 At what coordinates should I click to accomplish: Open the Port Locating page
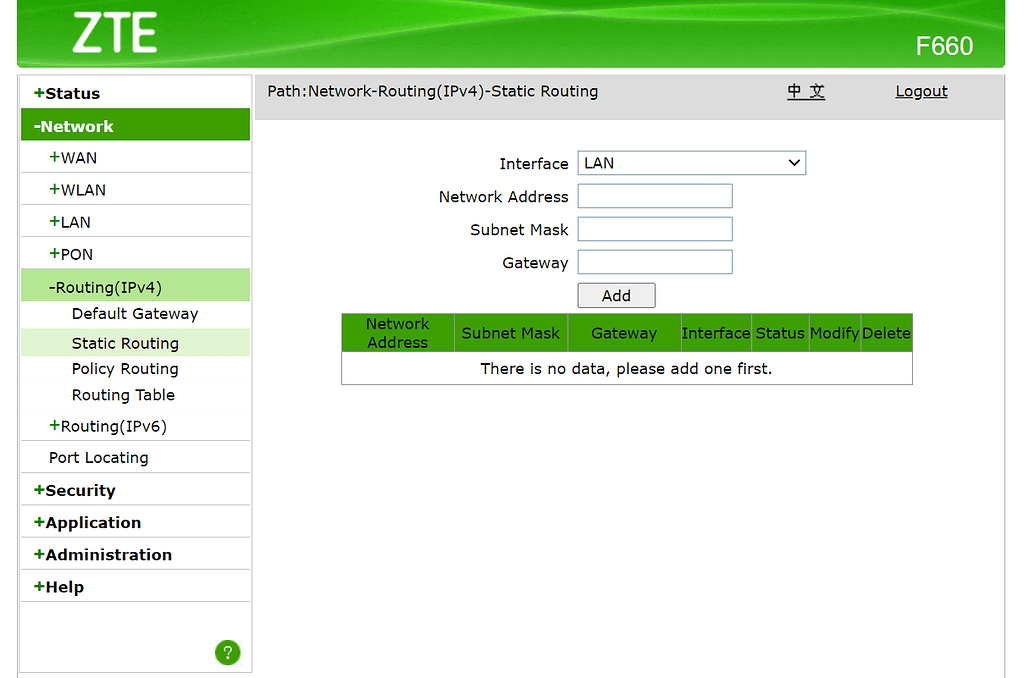[99, 458]
